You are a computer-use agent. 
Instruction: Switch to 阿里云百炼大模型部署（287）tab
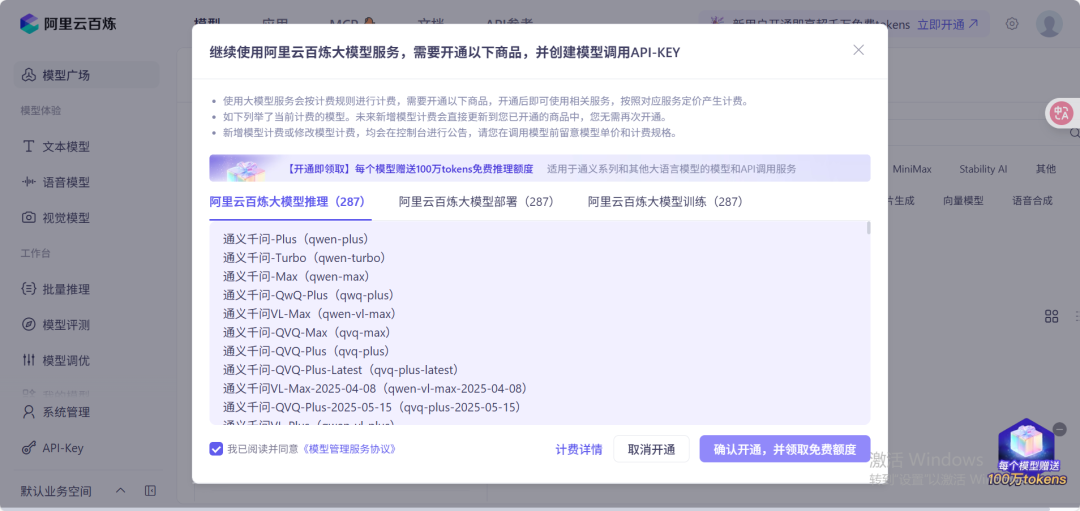[477, 202]
